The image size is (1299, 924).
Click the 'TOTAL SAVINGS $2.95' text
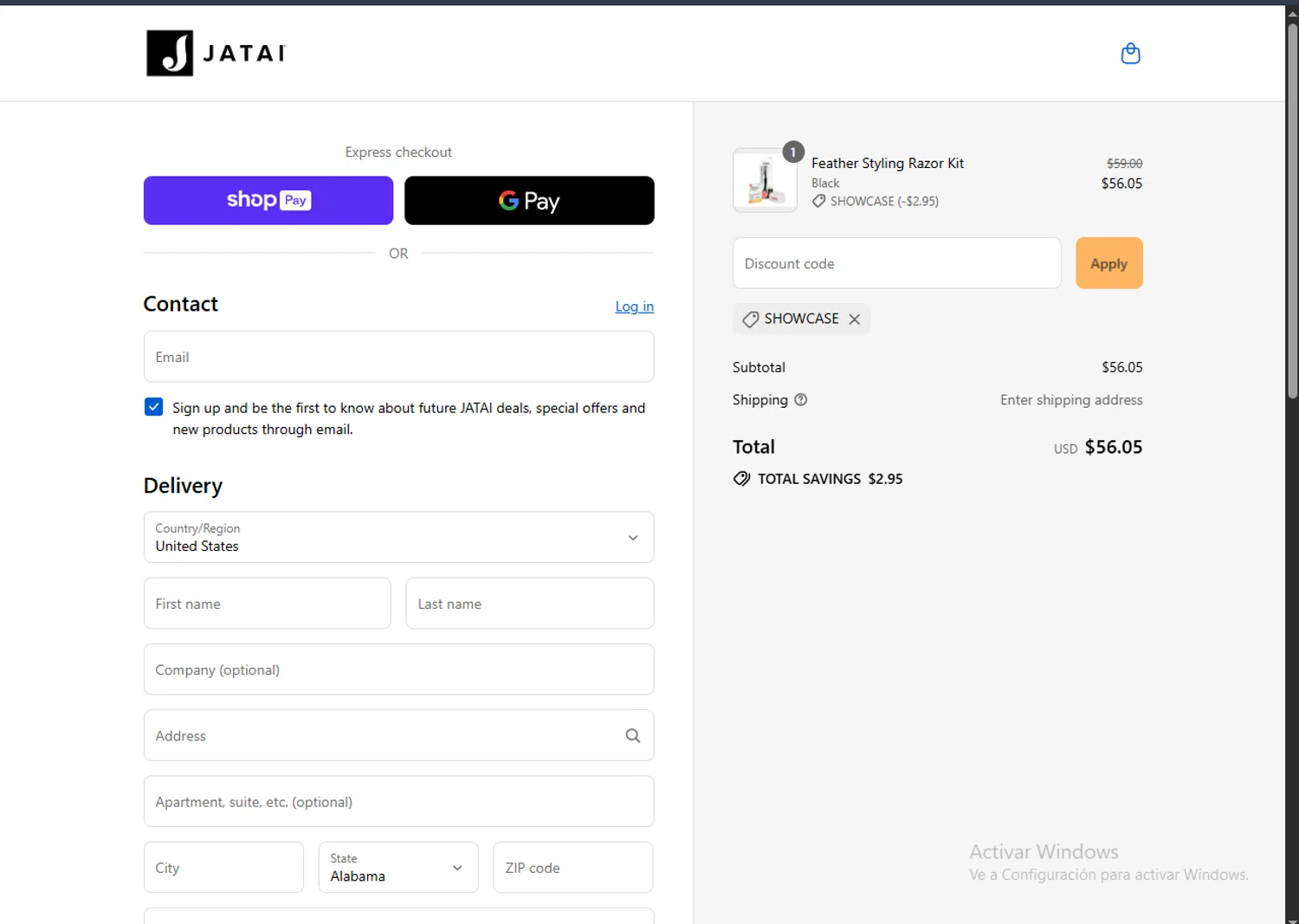coord(830,479)
